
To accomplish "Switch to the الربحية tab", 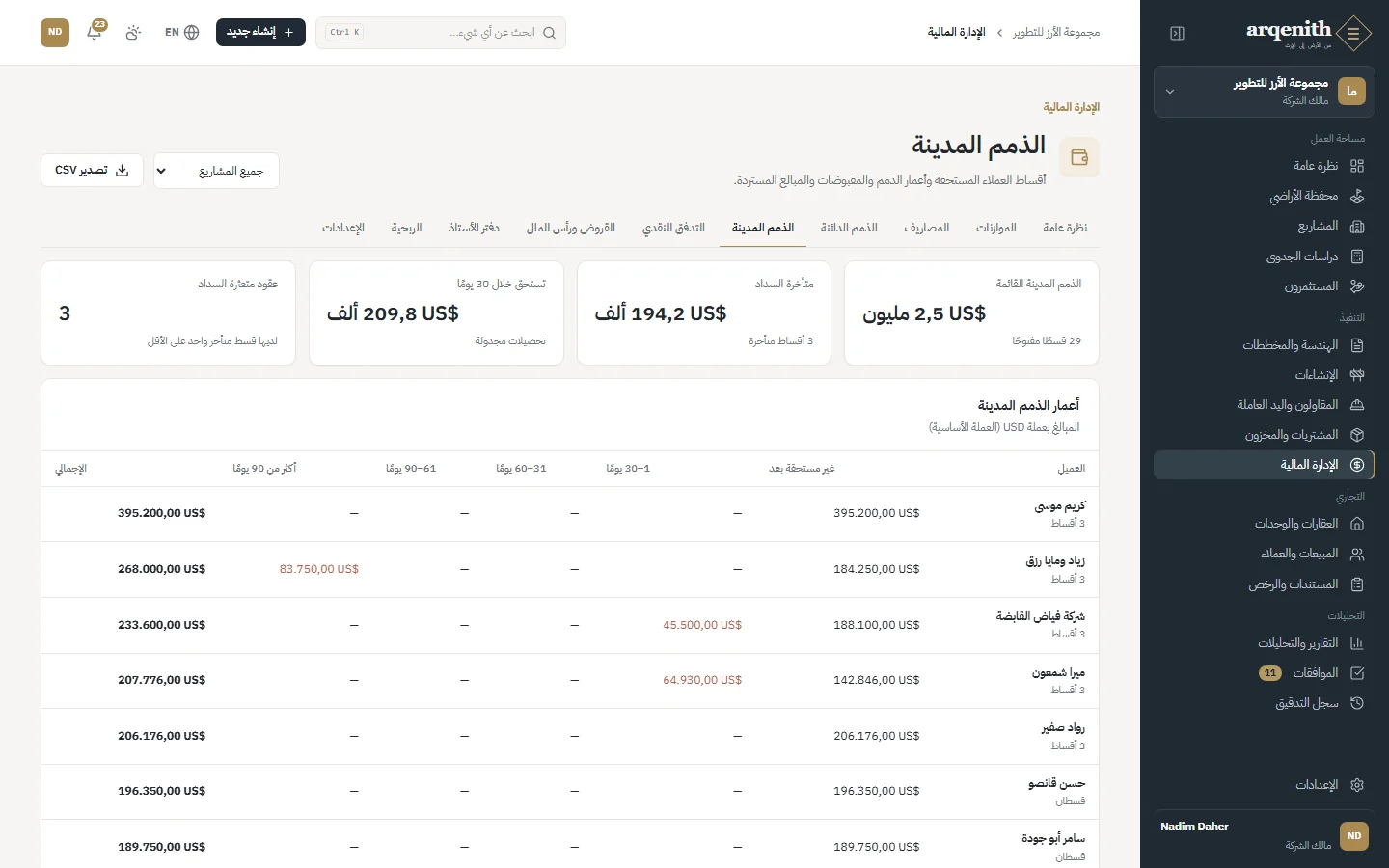I will pyautogui.click(x=406, y=228).
